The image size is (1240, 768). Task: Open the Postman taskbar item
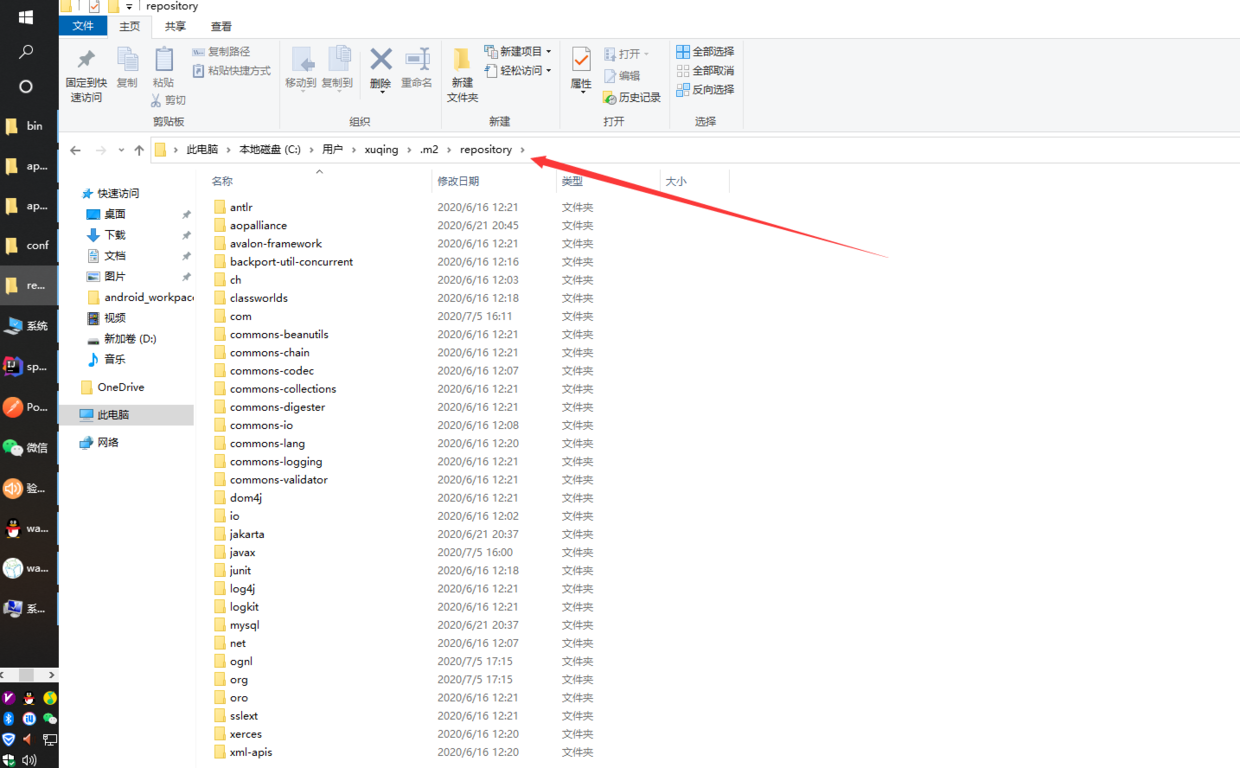point(28,407)
